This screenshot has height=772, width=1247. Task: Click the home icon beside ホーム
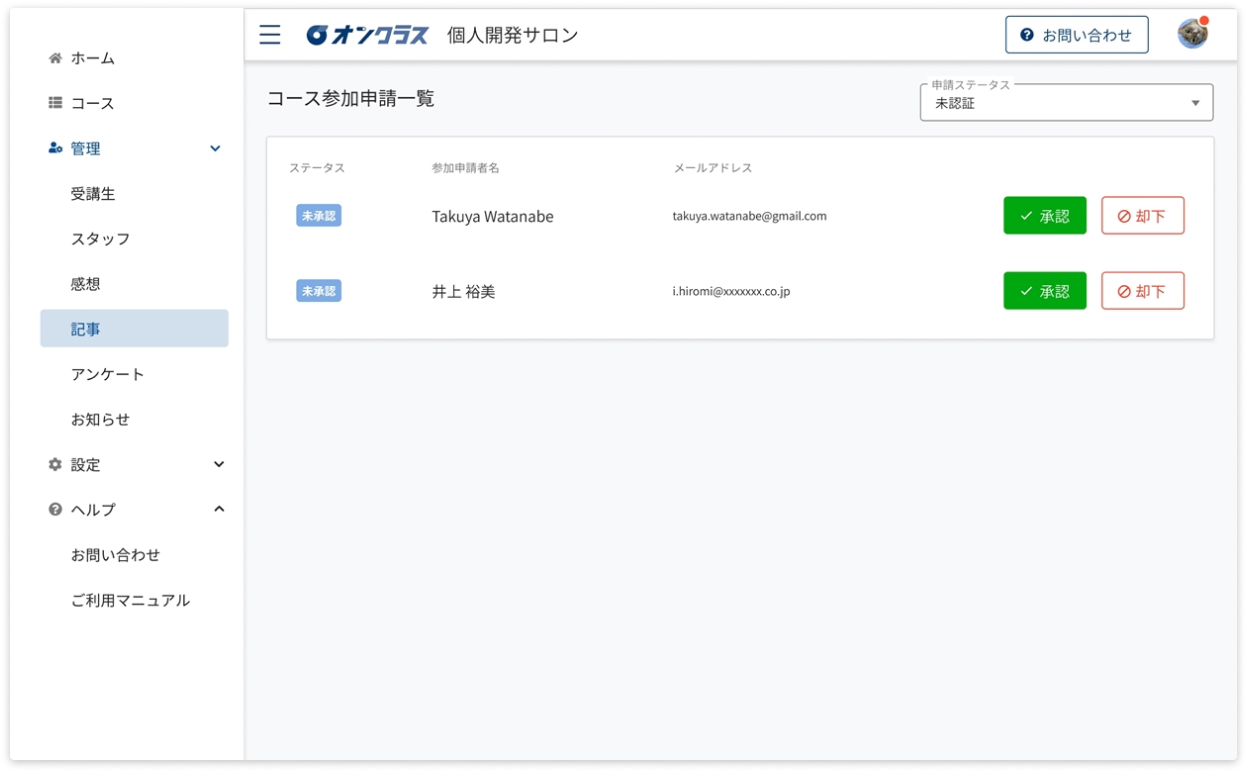coord(55,58)
